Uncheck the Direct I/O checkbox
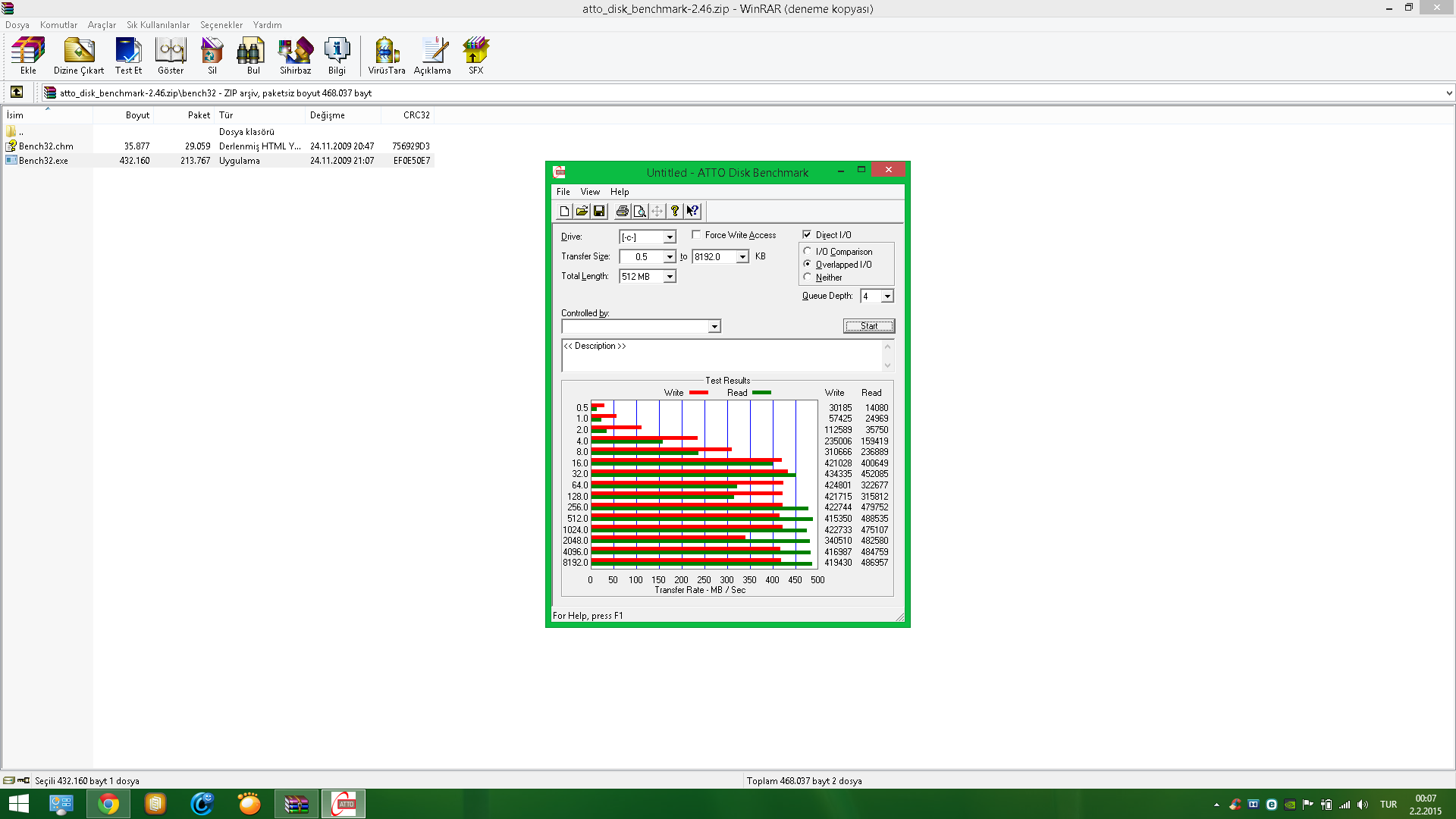Screen dimensions: 1456x819 [x=807, y=235]
